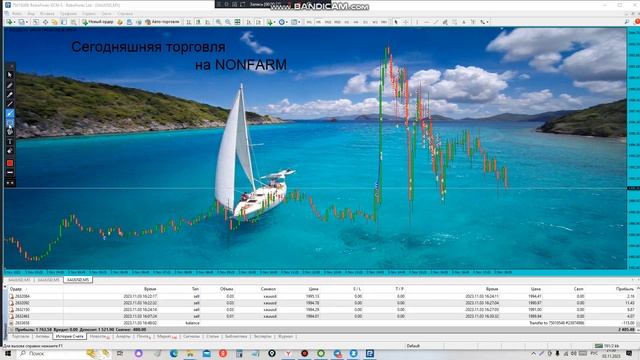Open the Profiles toolbar button
Viewport: 640px width, 360px height.
point(22,22)
